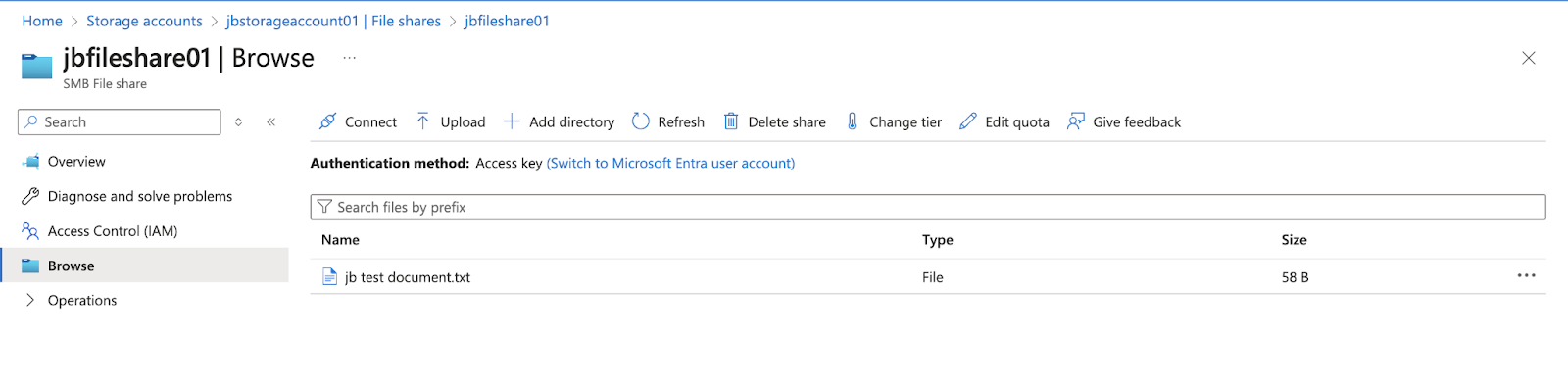Open Diagnose and solve problems
This screenshot has height=387, width=1568.
coord(140,196)
